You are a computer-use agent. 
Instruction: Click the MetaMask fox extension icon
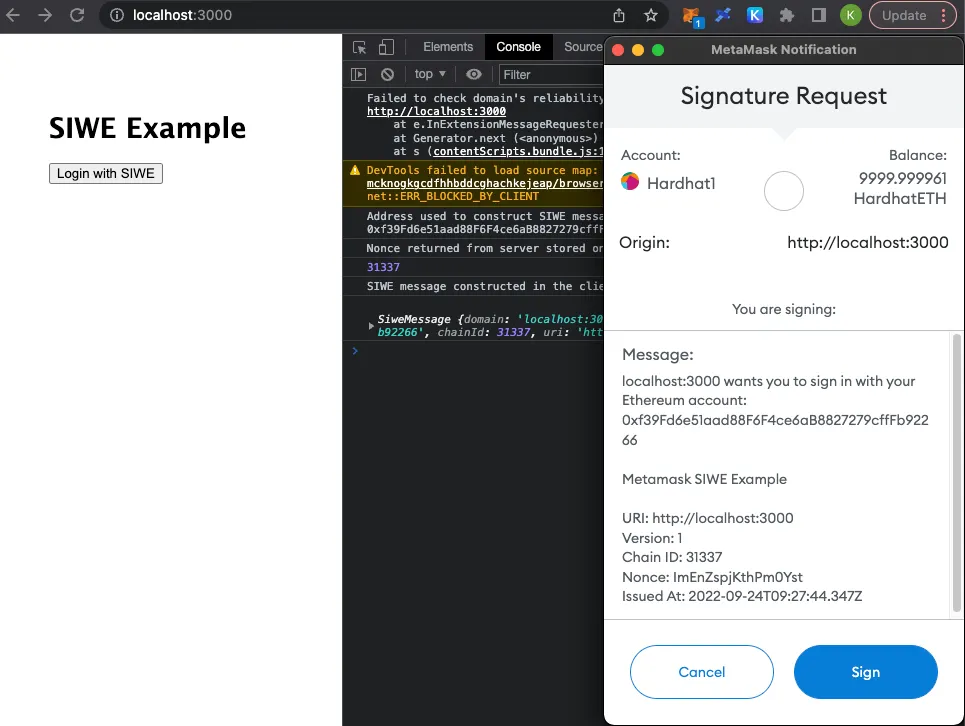click(692, 15)
